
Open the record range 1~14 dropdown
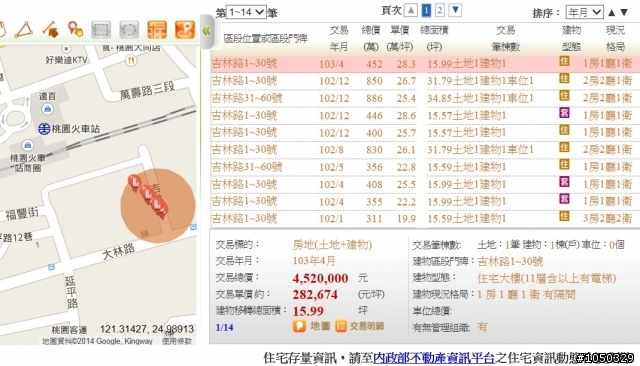[x=246, y=12]
